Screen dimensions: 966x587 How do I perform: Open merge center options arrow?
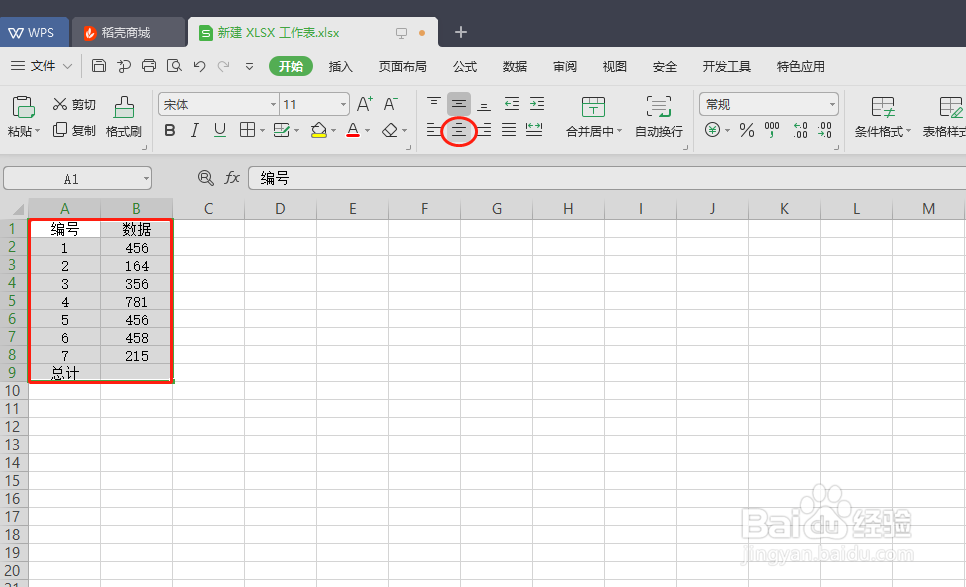click(x=619, y=131)
